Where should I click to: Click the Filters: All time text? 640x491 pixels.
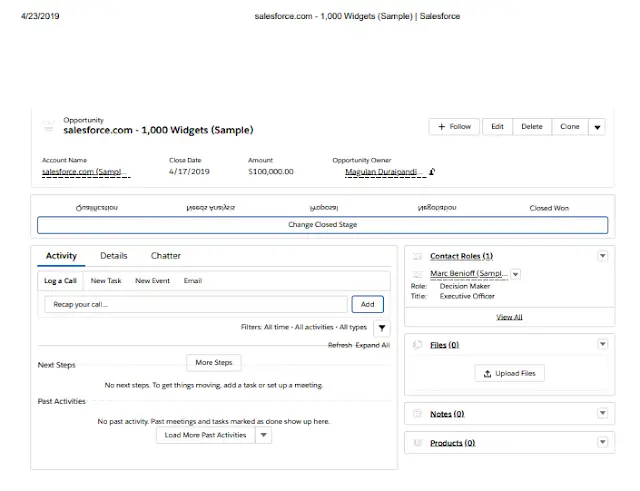tap(304, 327)
